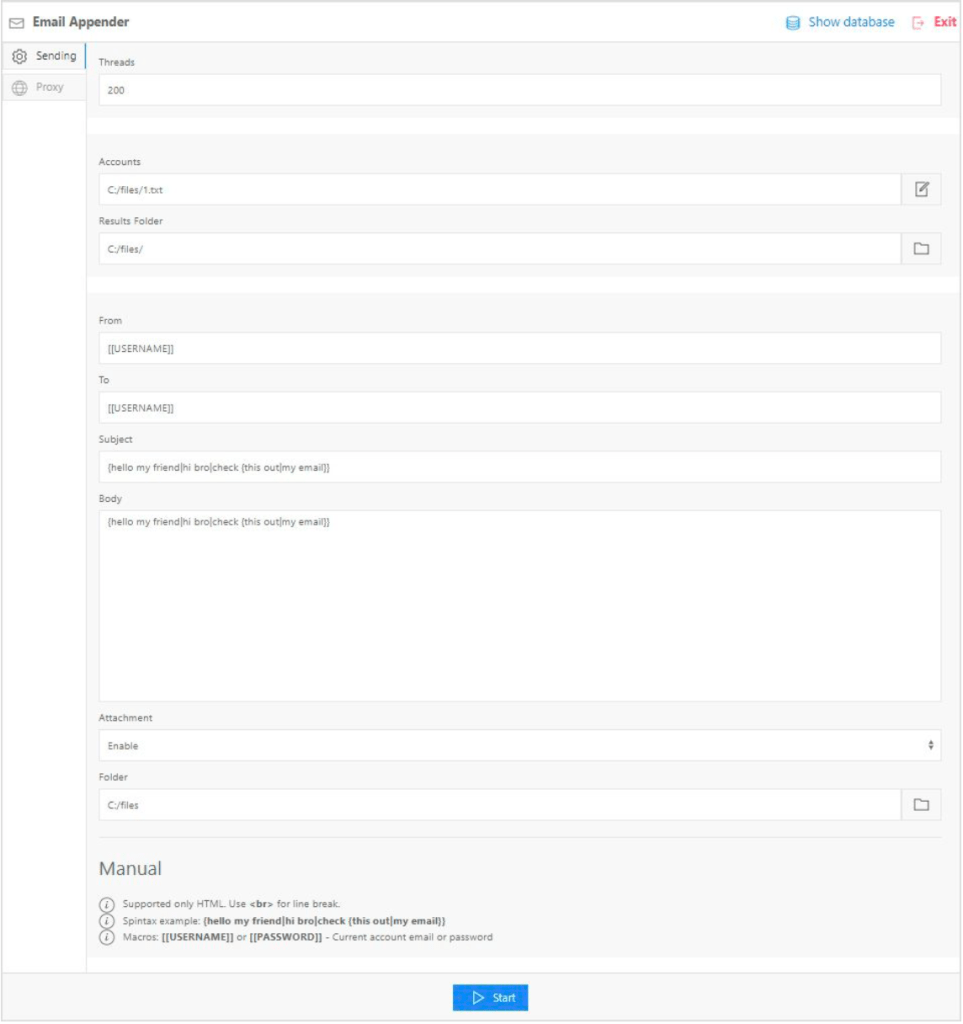The height and width of the screenshot is (1024, 963).
Task: Open the Accounts file edit icon
Action: [921, 189]
